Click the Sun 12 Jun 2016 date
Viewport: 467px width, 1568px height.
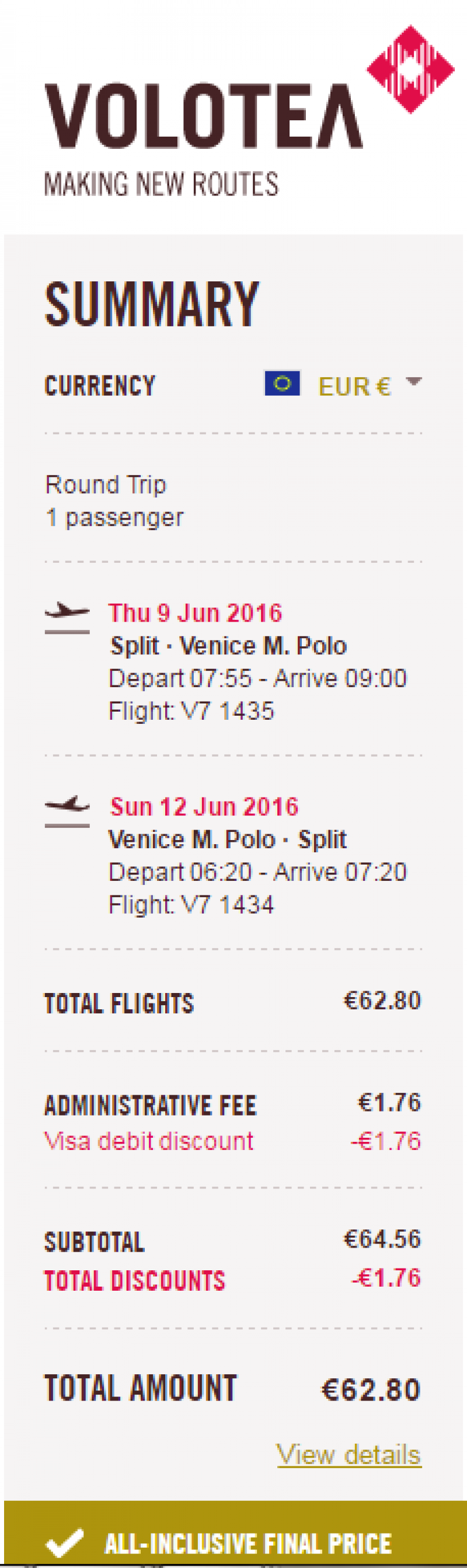tap(204, 807)
